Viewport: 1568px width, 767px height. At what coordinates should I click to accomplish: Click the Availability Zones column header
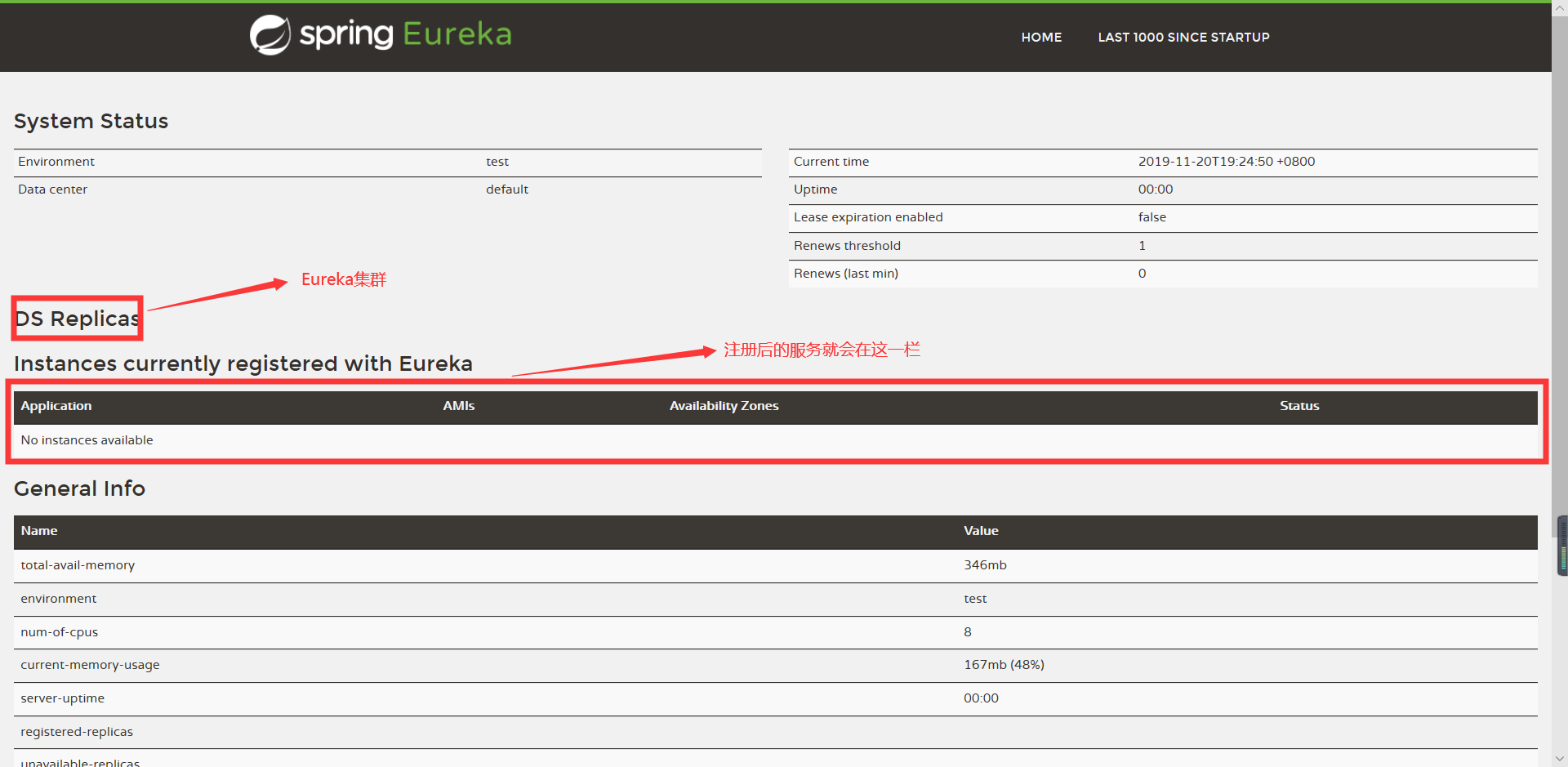[724, 406]
